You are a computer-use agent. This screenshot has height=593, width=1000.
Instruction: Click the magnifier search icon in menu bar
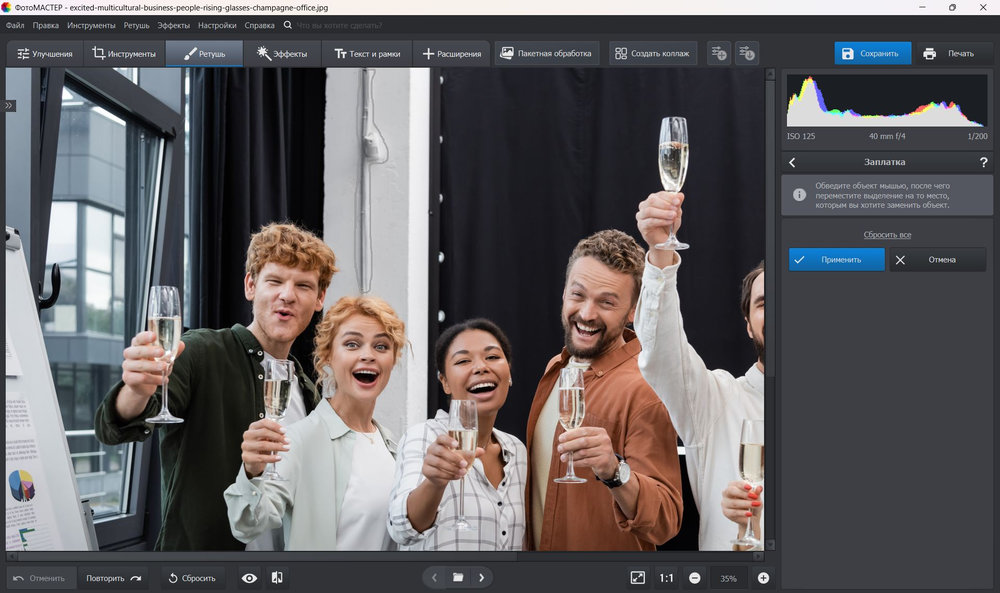tap(288, 25)
